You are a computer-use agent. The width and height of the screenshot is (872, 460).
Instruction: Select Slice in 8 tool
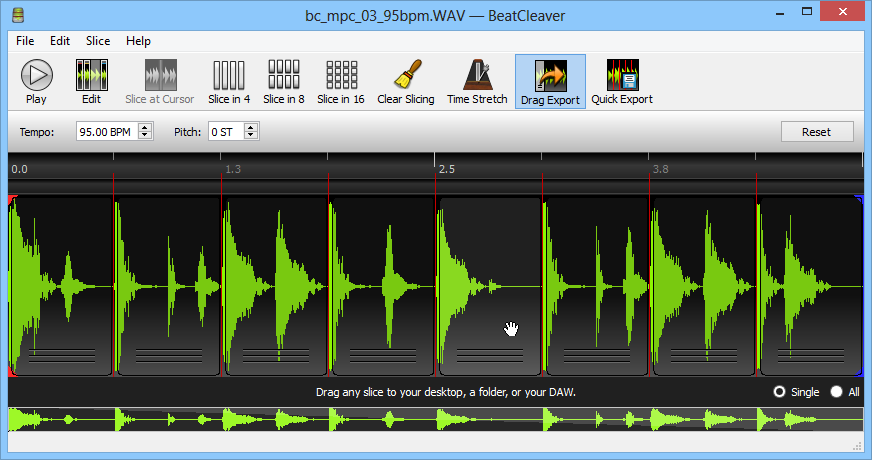click(x=284, y=82)
